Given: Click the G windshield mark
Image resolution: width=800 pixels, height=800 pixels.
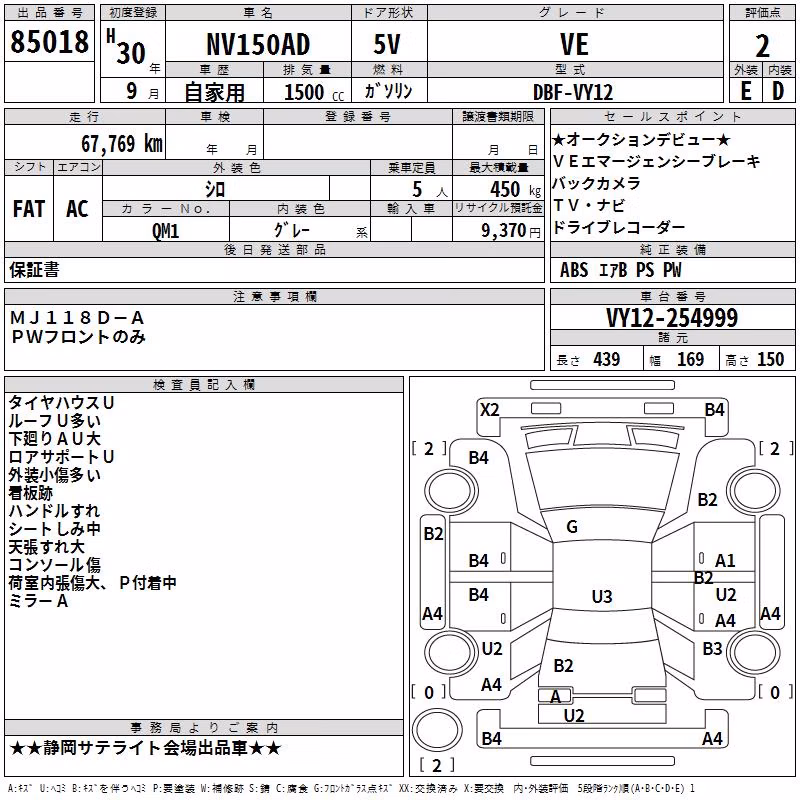Looking at the screenshot, I should pos(572,527).
